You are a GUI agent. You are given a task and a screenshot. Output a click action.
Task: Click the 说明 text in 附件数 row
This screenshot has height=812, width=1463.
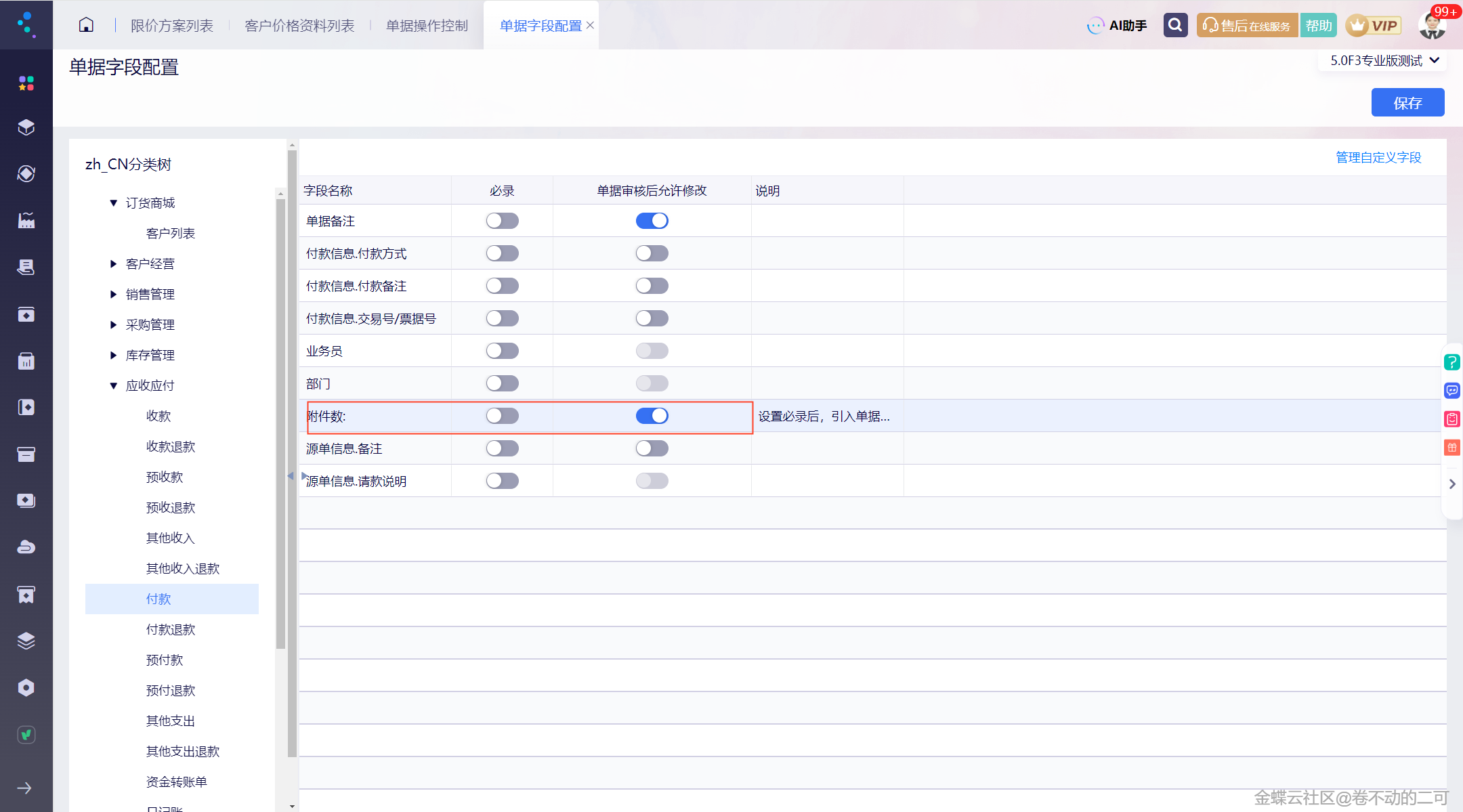click(x=824, y=416)
